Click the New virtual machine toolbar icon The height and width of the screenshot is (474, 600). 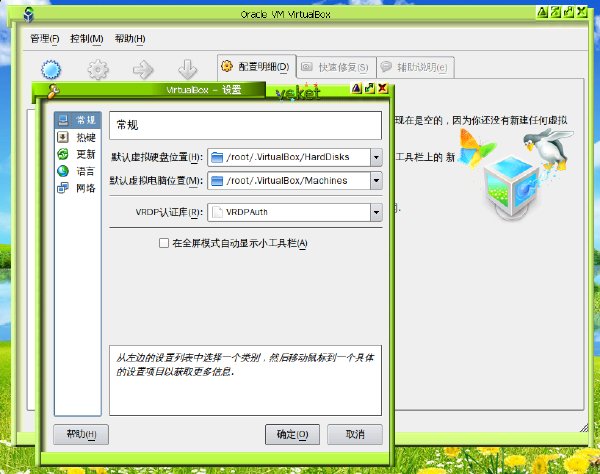coord(51,70)
